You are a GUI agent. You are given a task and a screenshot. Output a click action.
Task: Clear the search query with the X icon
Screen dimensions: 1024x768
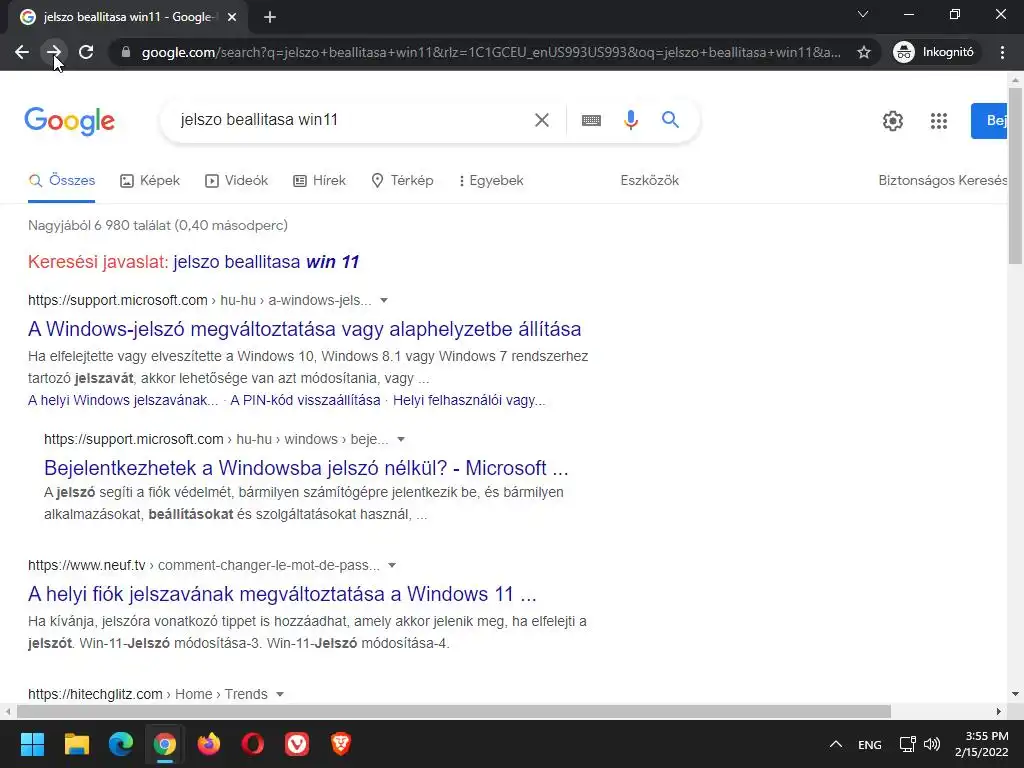coord(541,120)
